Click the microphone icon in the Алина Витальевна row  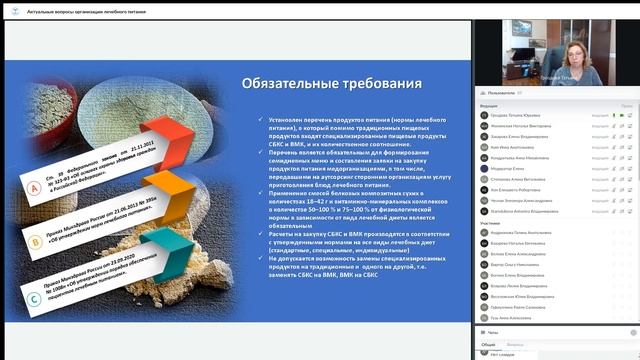(x=614, y=179)
